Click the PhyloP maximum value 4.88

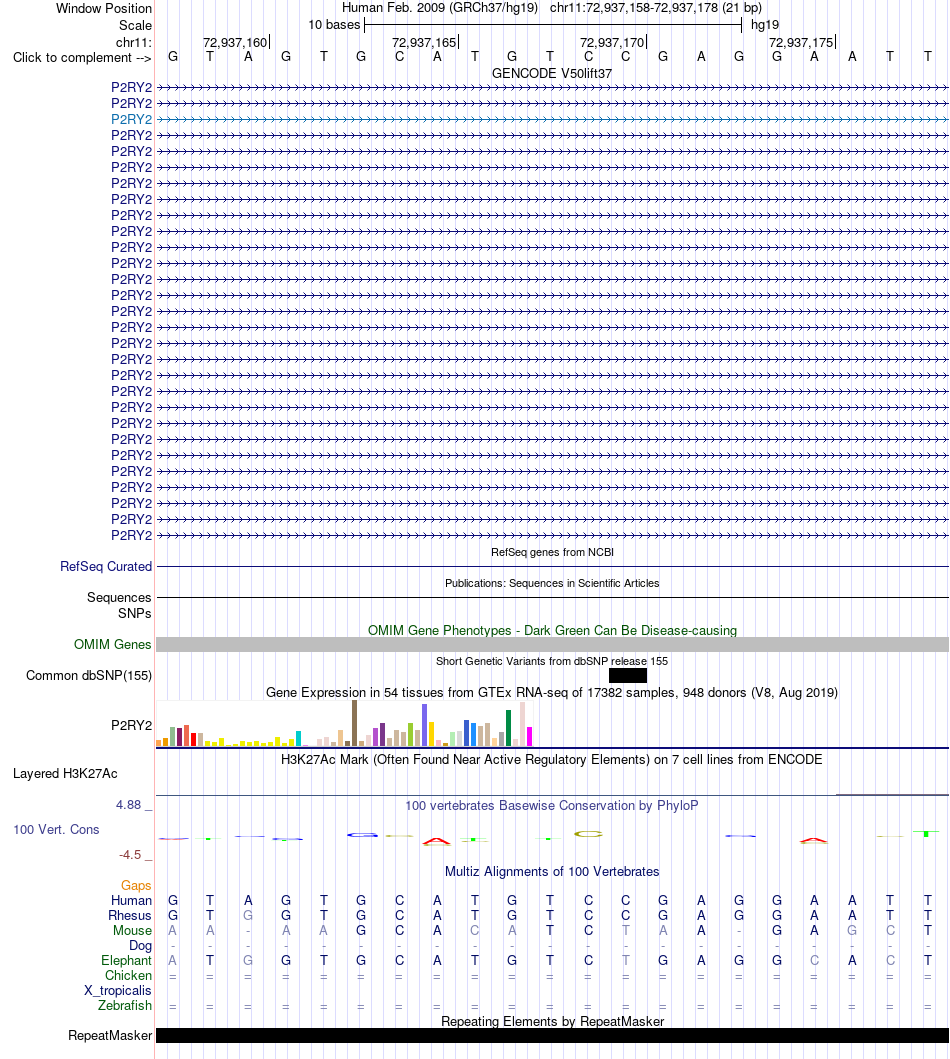128,804
